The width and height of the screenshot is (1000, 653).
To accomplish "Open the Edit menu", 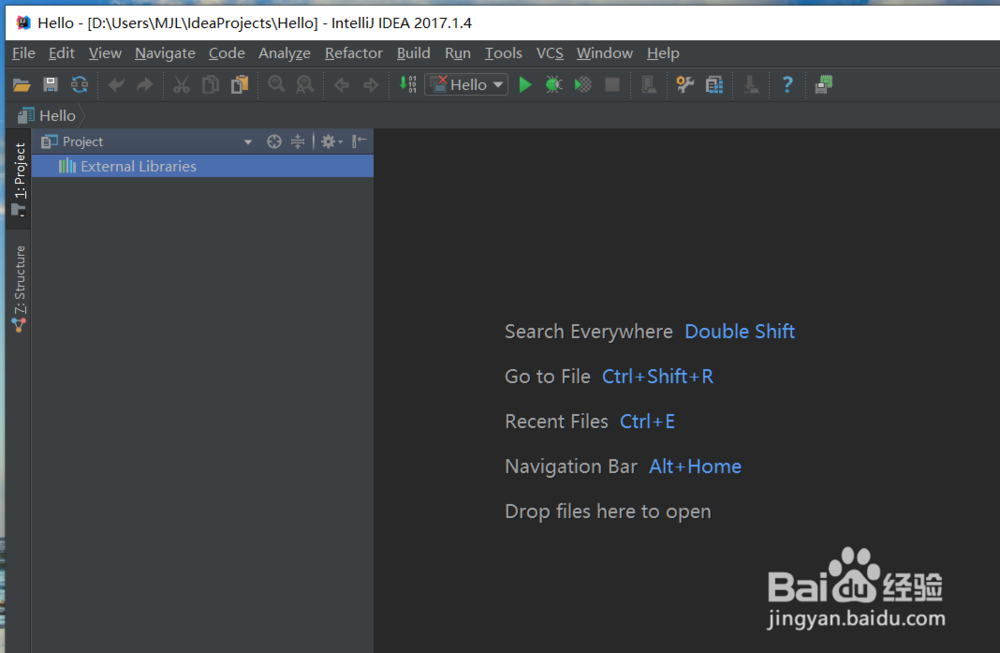I will (62, 54).
